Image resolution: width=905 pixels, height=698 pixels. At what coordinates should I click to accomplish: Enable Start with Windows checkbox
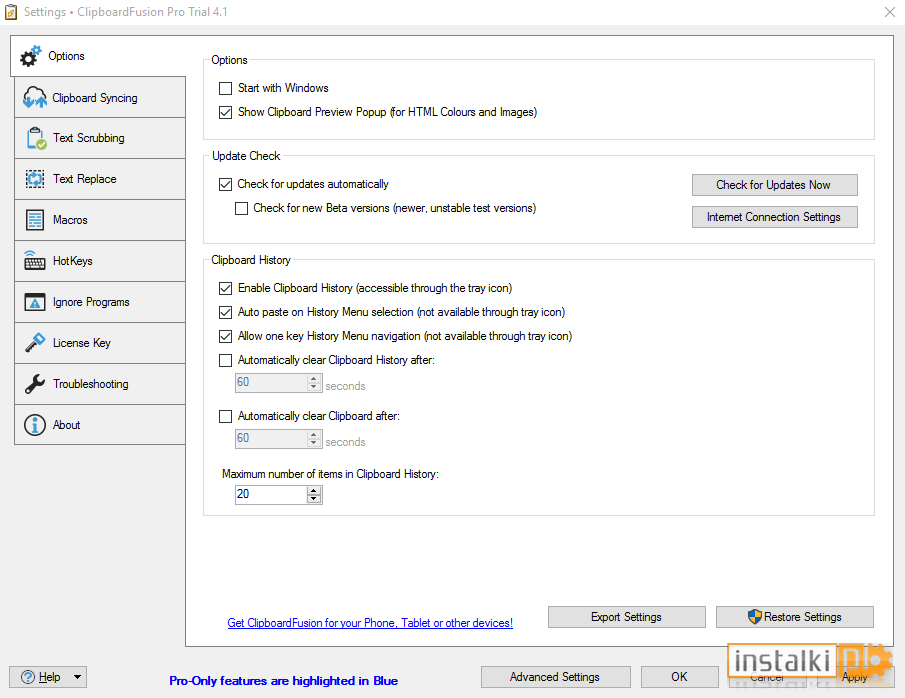(x=225, y=88)
